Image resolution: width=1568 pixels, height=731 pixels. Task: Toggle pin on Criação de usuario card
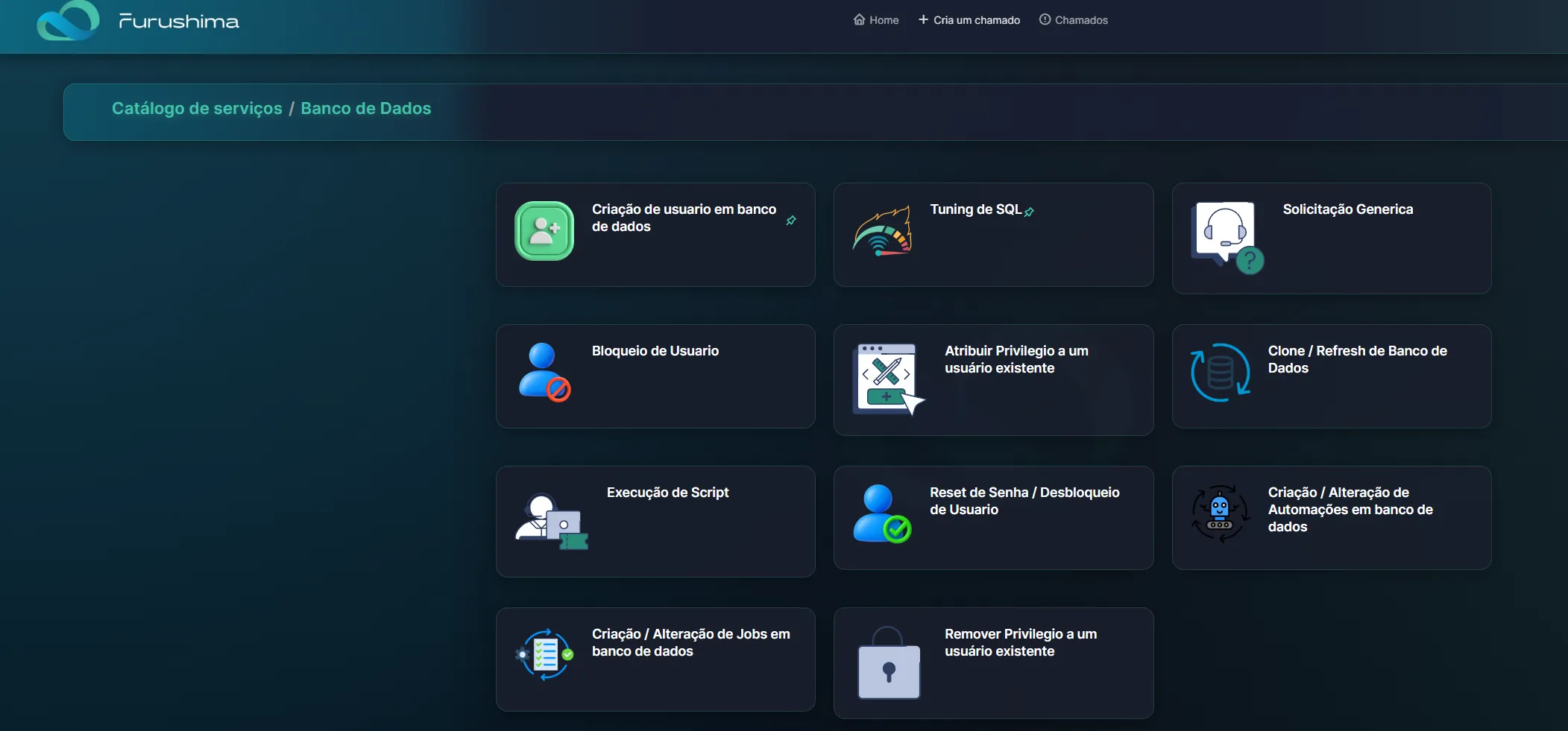click(x=791, y=220)
